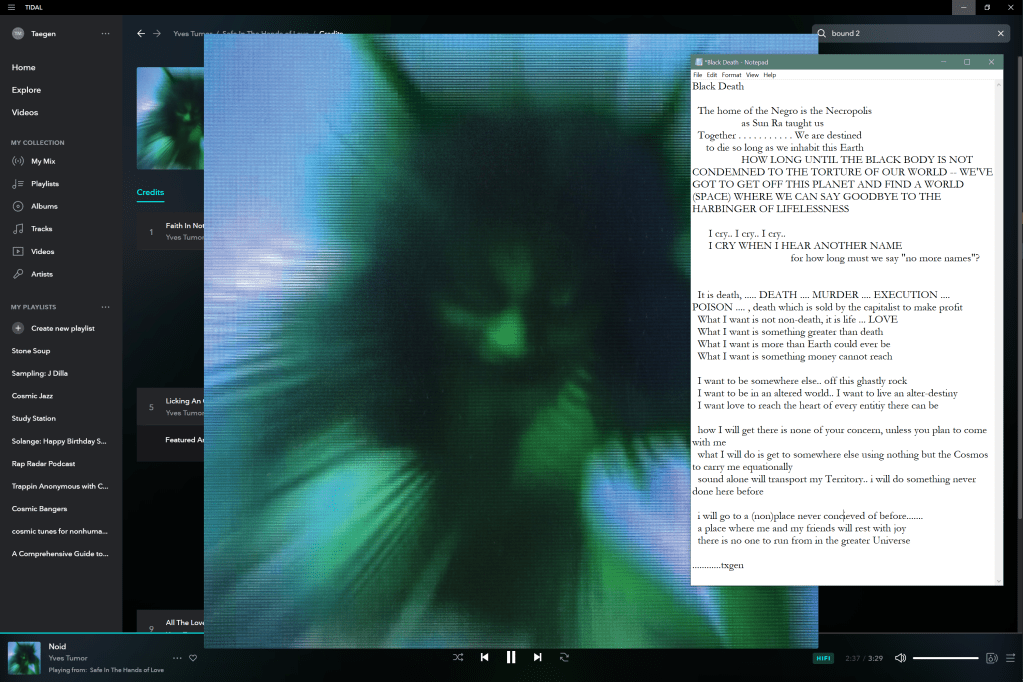Open the Cosmic Jazz playlist
Viewport: 1023px width, 682px height.
click(x=32, y=396)
